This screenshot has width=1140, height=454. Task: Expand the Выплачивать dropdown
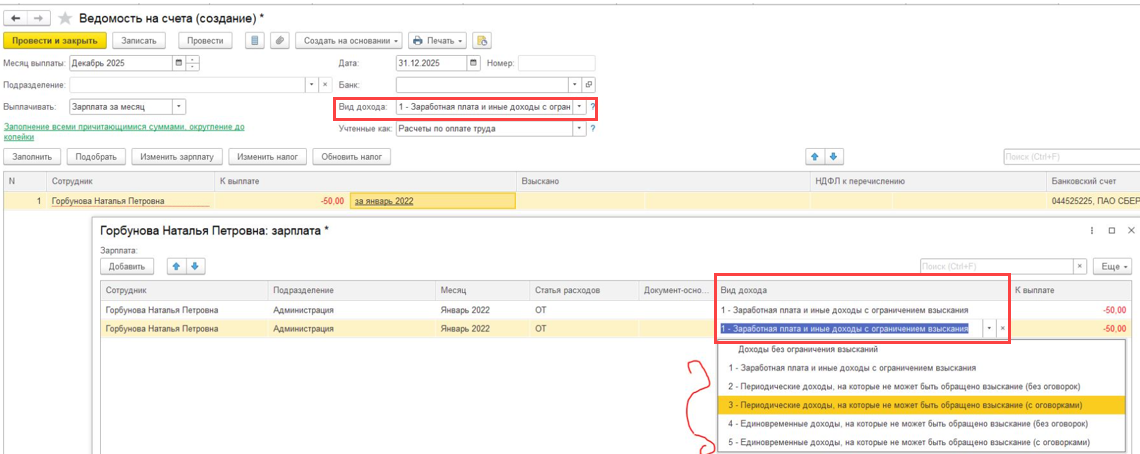click(x=179, y=106)
